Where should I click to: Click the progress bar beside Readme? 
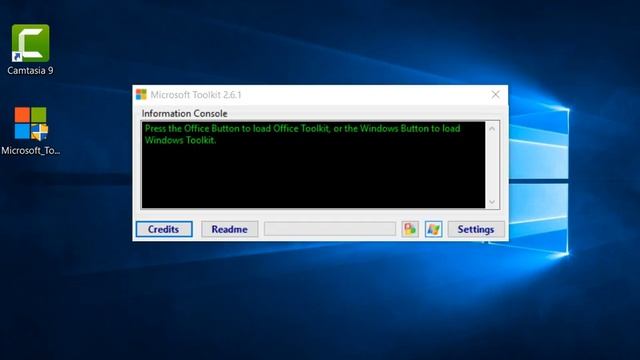click(330, 229)
